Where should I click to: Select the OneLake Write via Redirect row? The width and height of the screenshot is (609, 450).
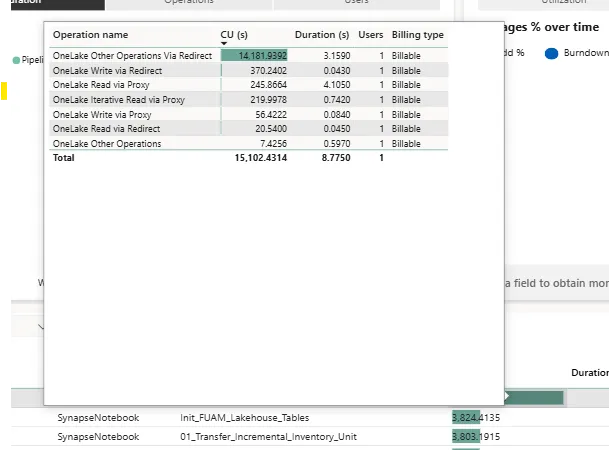click(249, 71)
